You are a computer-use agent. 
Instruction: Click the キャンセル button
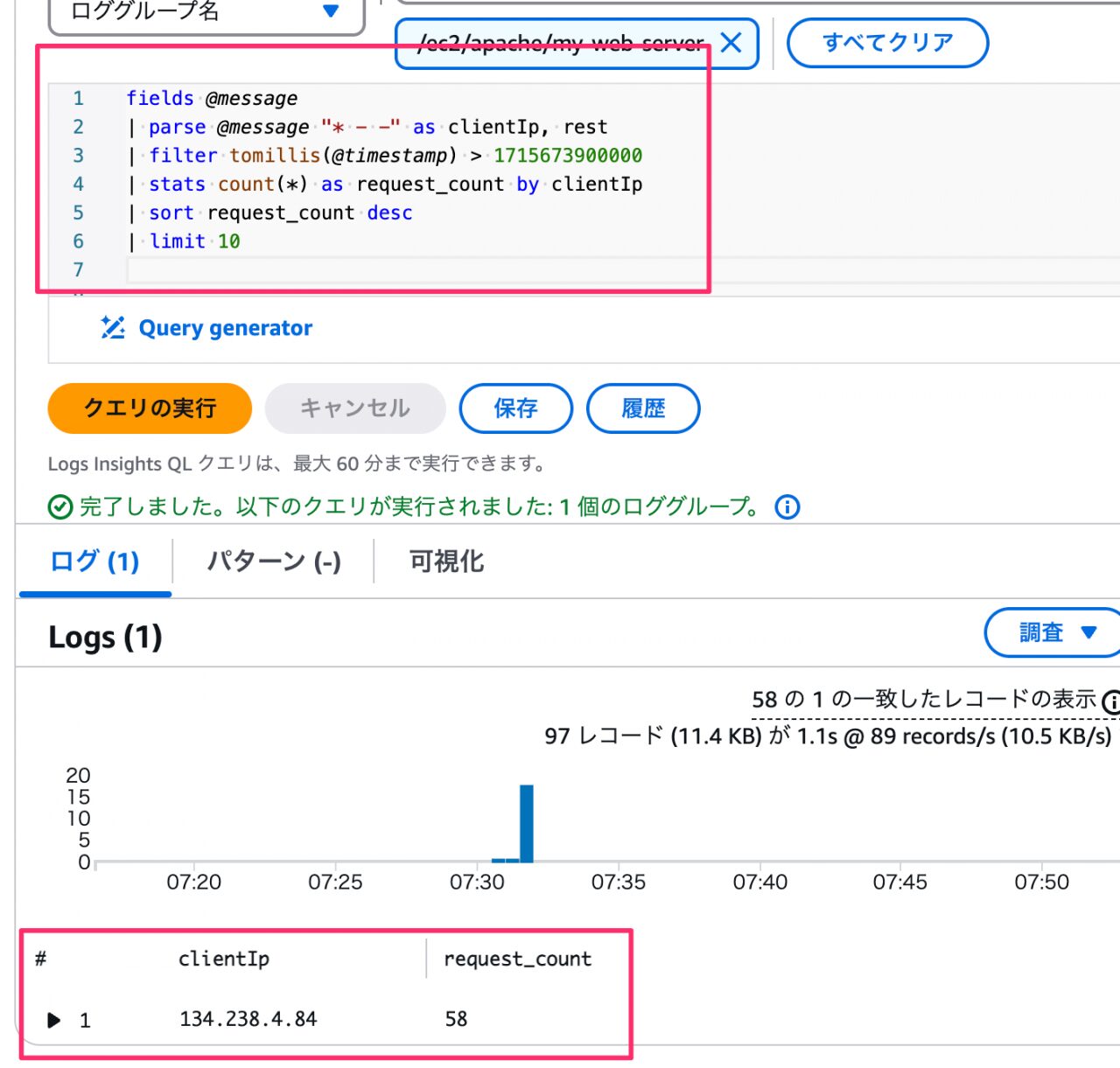click(355, 408)
